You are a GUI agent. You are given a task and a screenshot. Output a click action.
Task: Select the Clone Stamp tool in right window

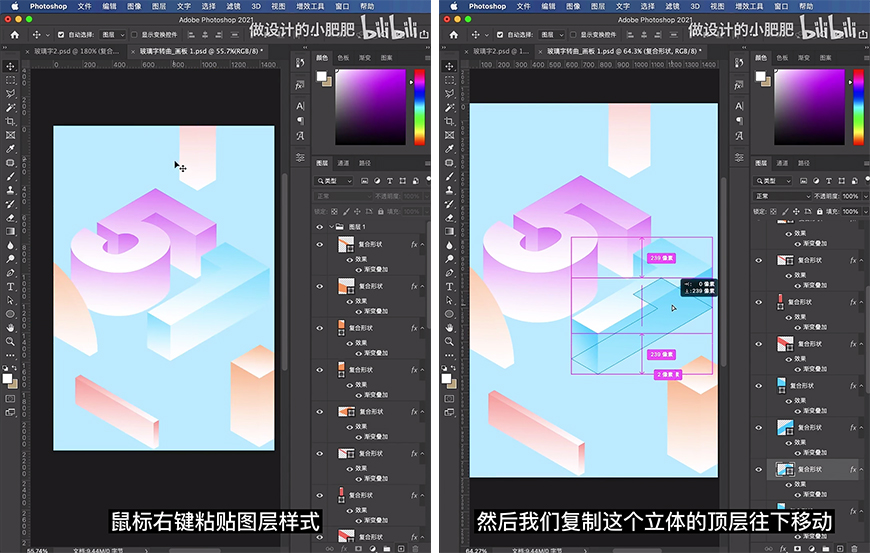[449, 190]
